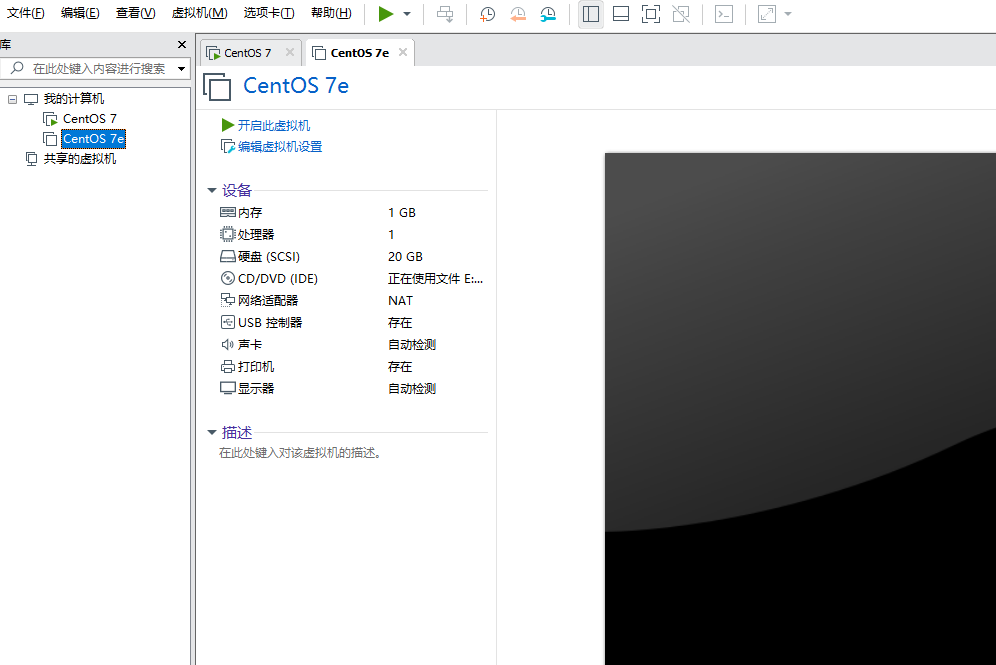Viewport: 996px width, 665px height.
Task: Click 开启此虚拟机 to power on
Action: pyautogui.click(x=273, y=125)
